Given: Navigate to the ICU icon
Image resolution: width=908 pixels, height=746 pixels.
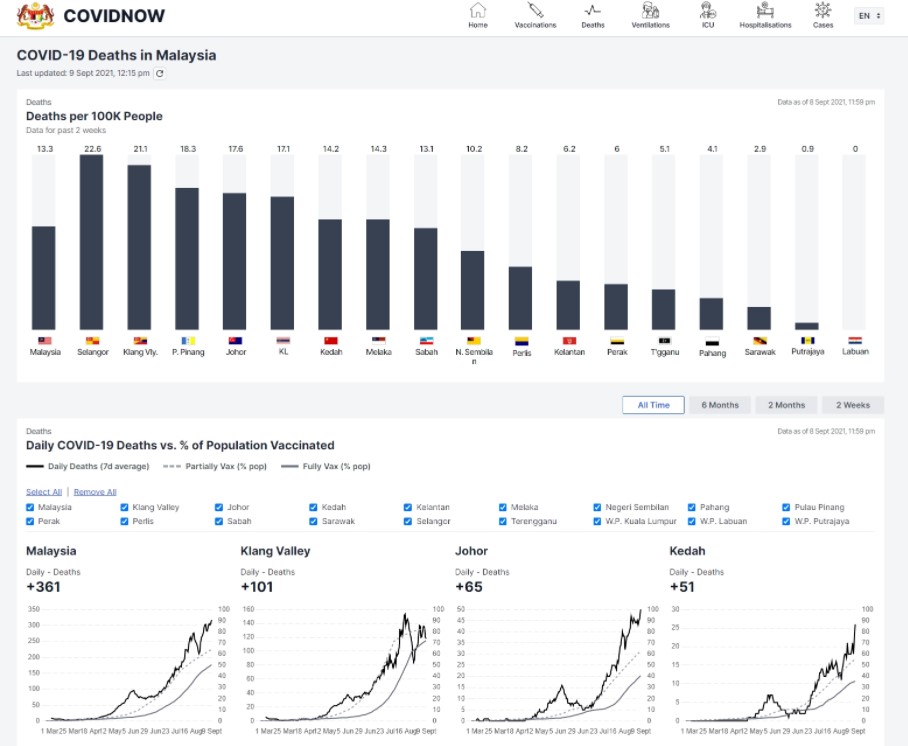Looking at the screenshot, I should coord(707,11).
